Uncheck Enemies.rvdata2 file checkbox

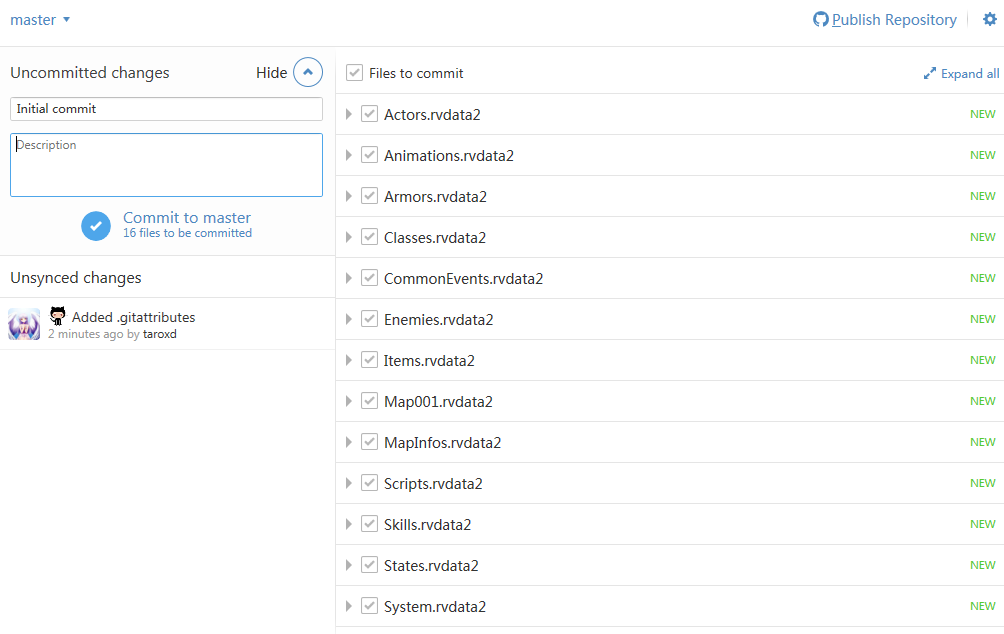[369, 319]
